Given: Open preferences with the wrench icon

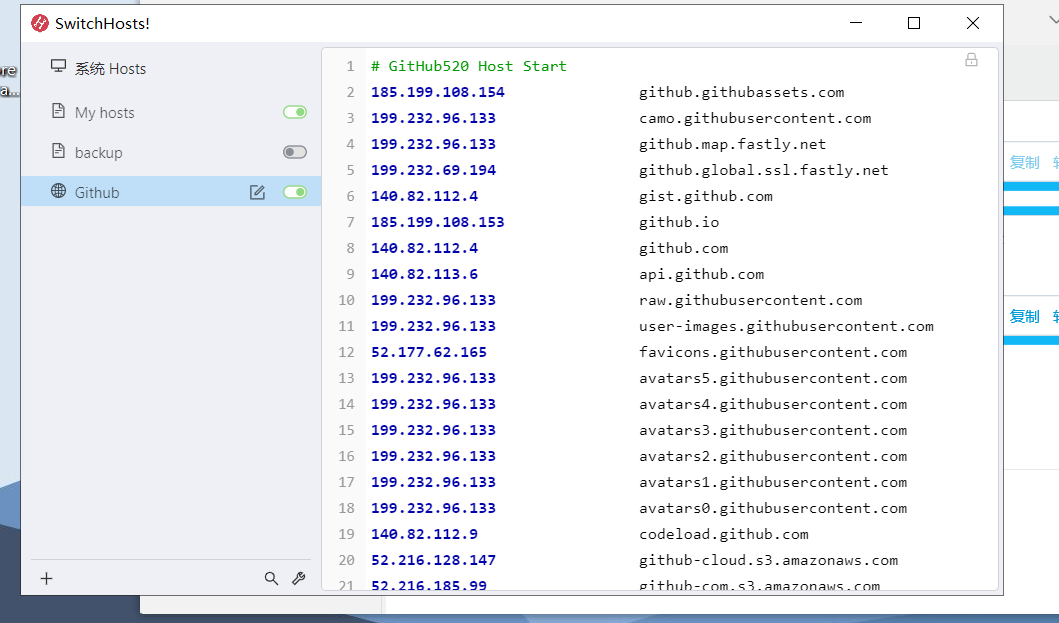Looking at the screenshot, I should (299, 578).
